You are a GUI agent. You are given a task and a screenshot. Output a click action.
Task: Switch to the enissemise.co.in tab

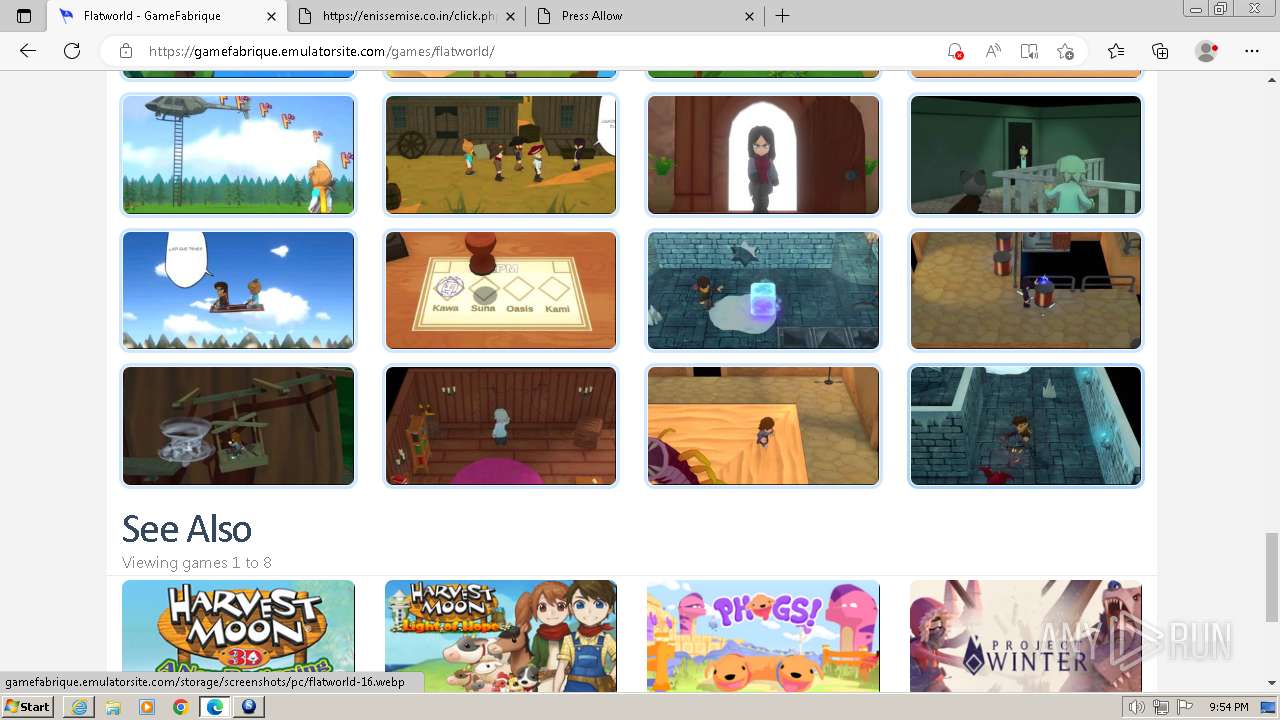coord(408,16)
